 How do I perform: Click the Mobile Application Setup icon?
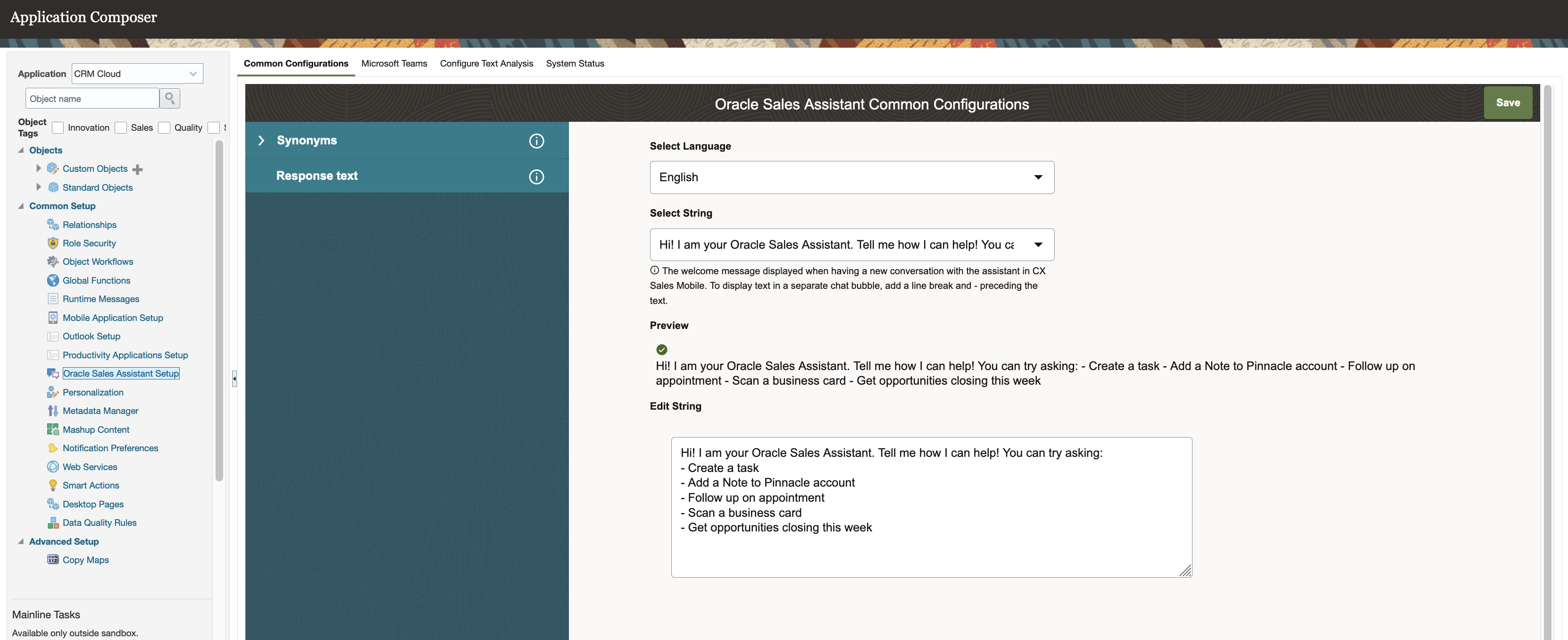pyautogui.click(x=53, y=318)
